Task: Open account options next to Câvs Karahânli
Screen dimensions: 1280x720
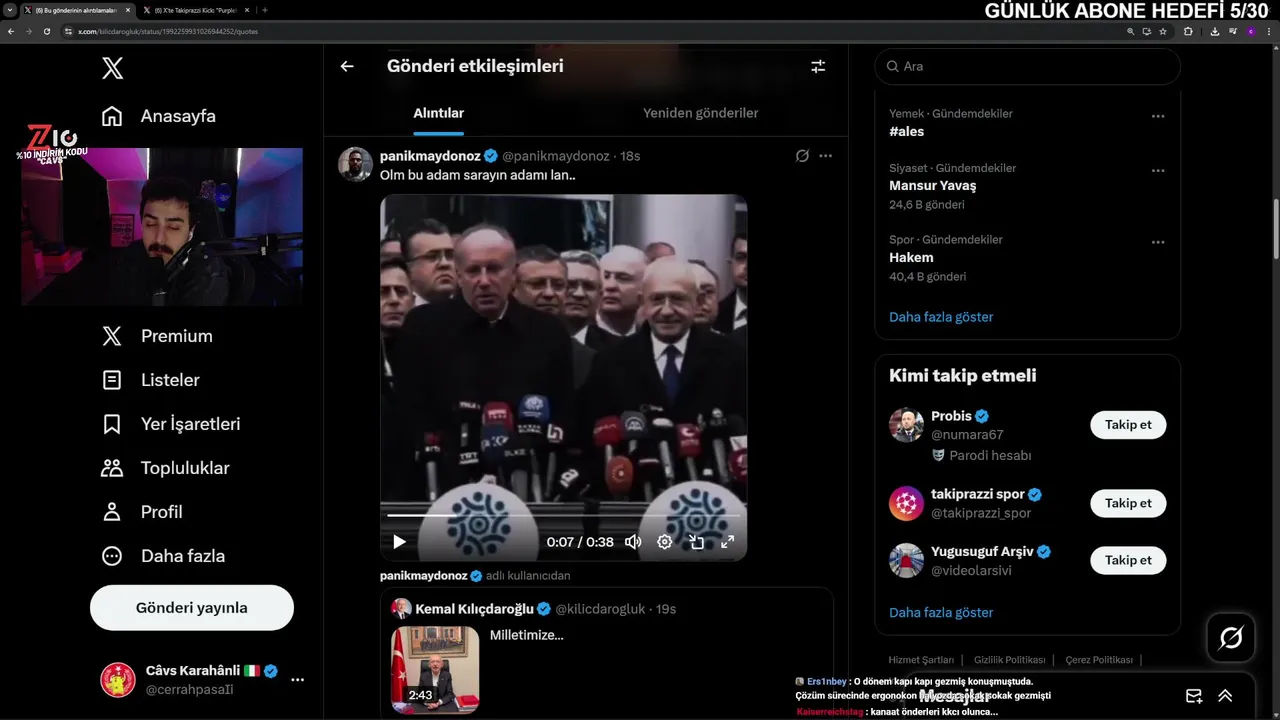Action: (x=297, y=680)
